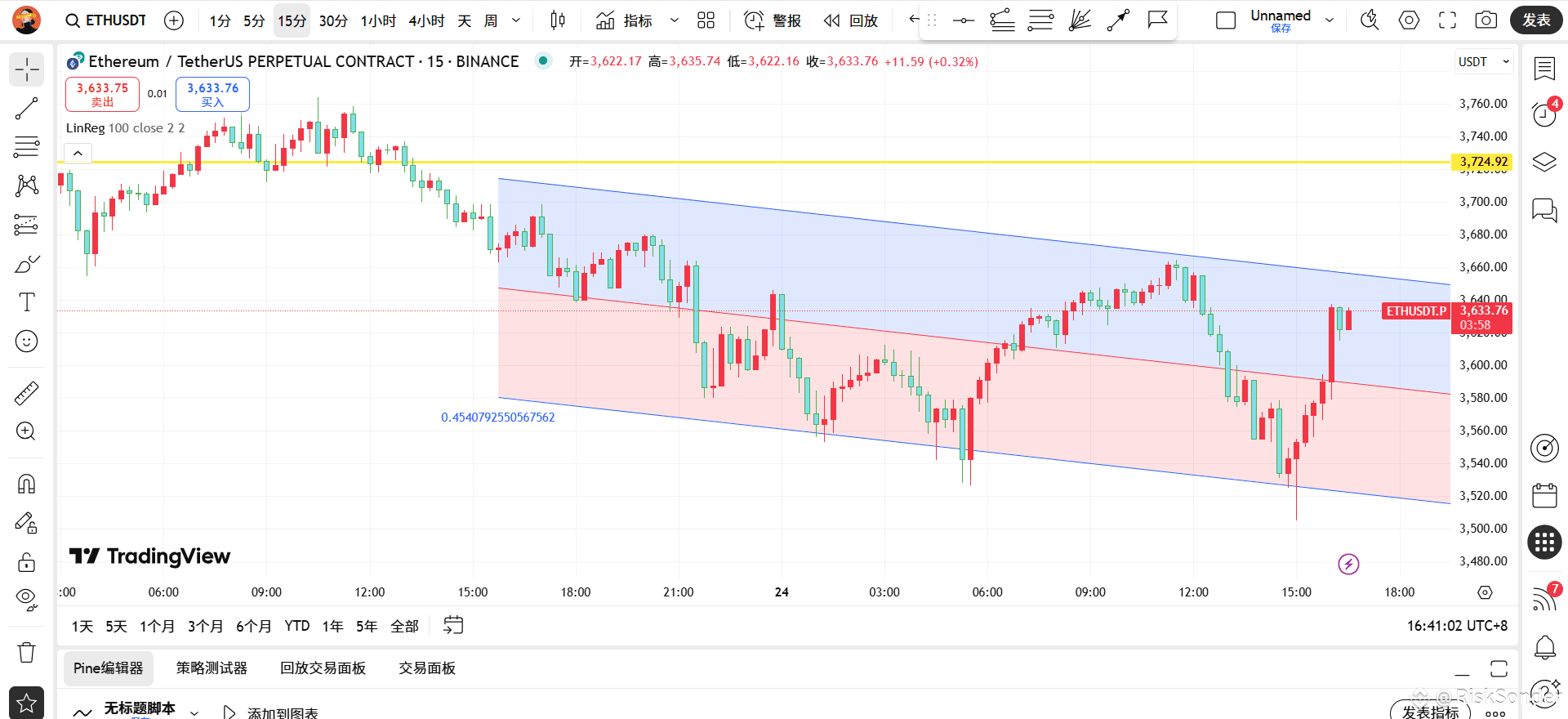Toggle layout selection square
Screen dimensions: 1568x719
pos(1226,20)
